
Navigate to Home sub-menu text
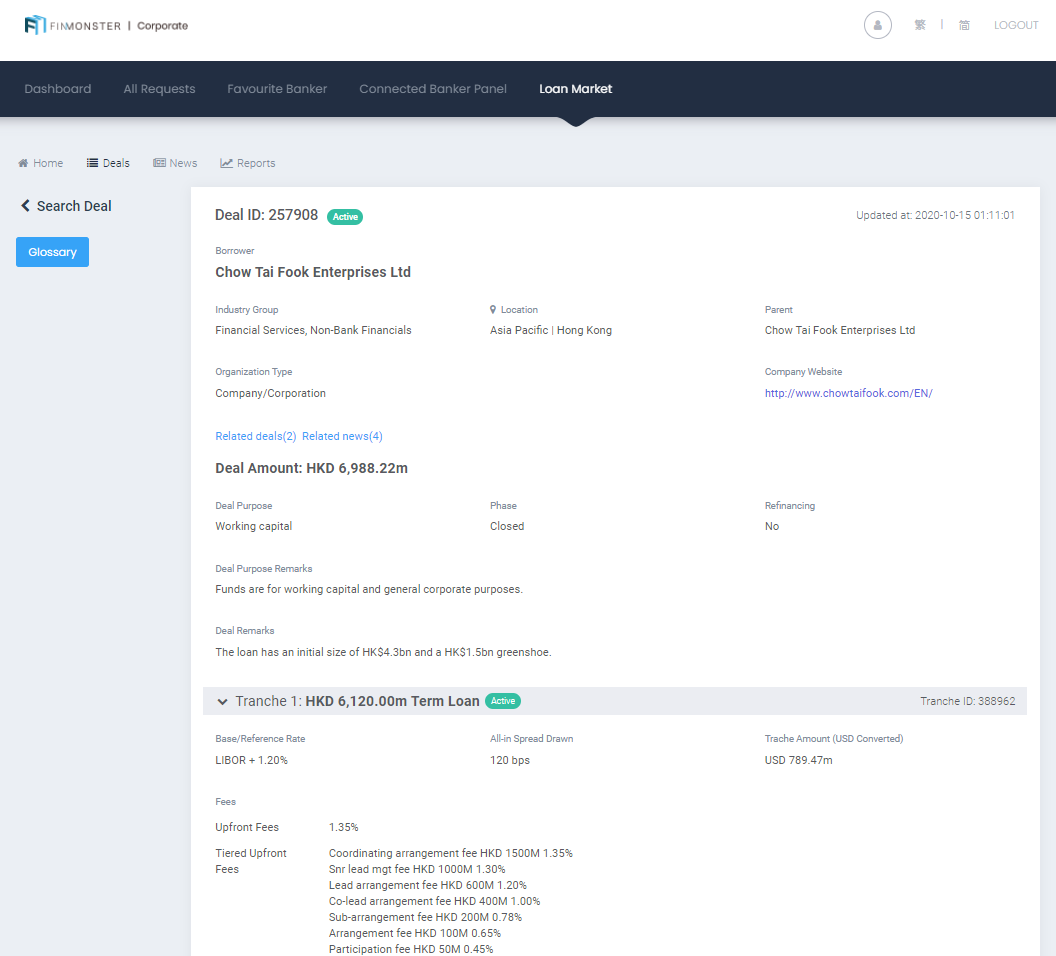[x=48, y=163]
